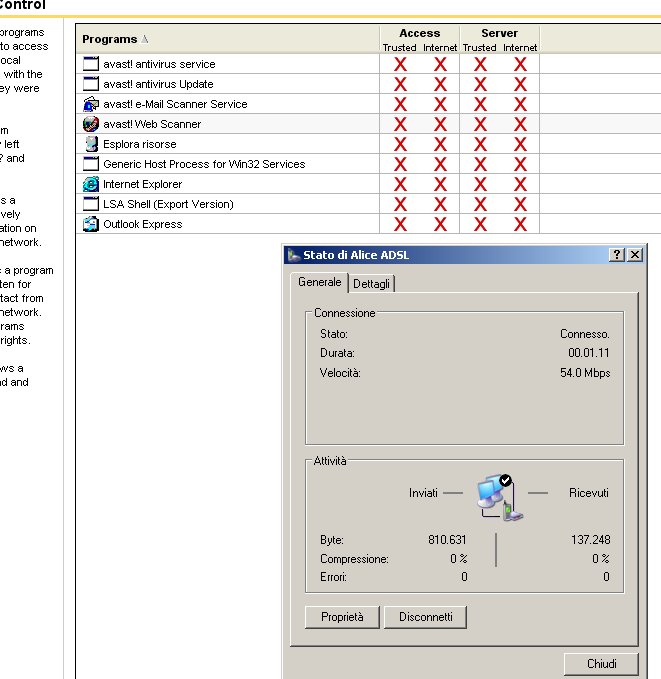Switch to the Generale tab
Viewport: 661px width, 679px height.
[x=320, y=282]
